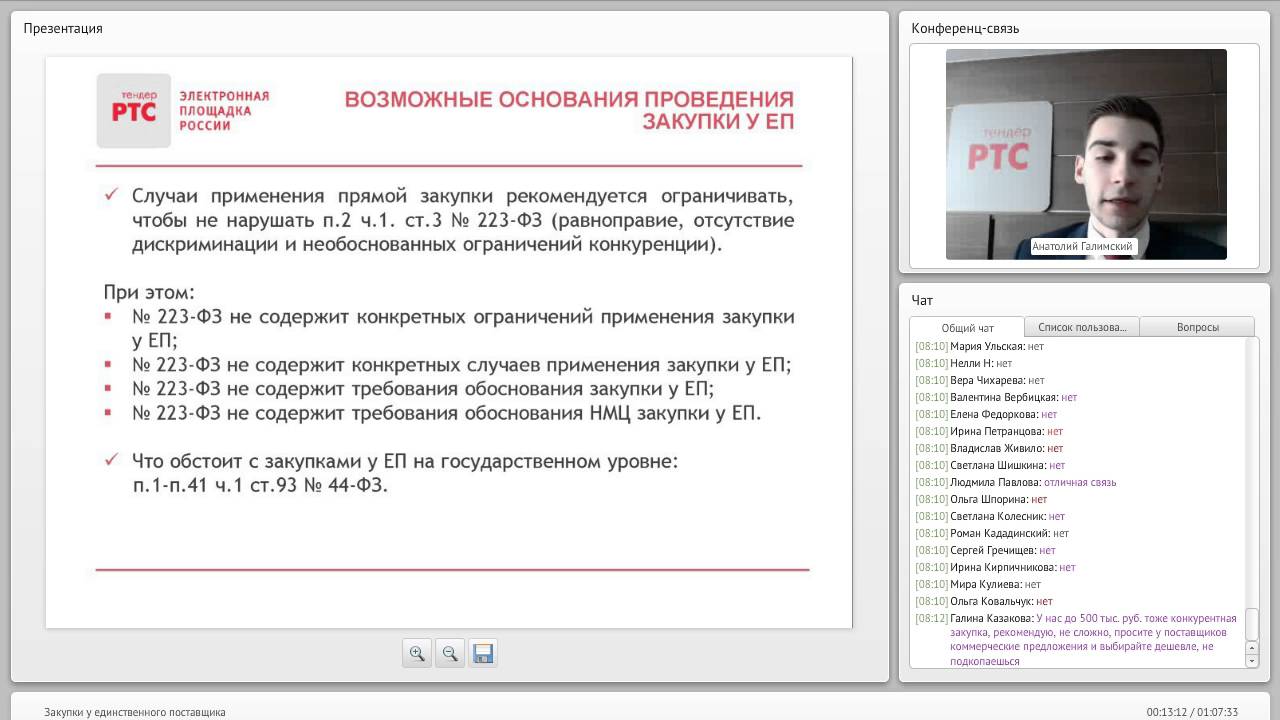
Task: Click the chat scrollbar up arrow
Action: [x=1251, y=647]
